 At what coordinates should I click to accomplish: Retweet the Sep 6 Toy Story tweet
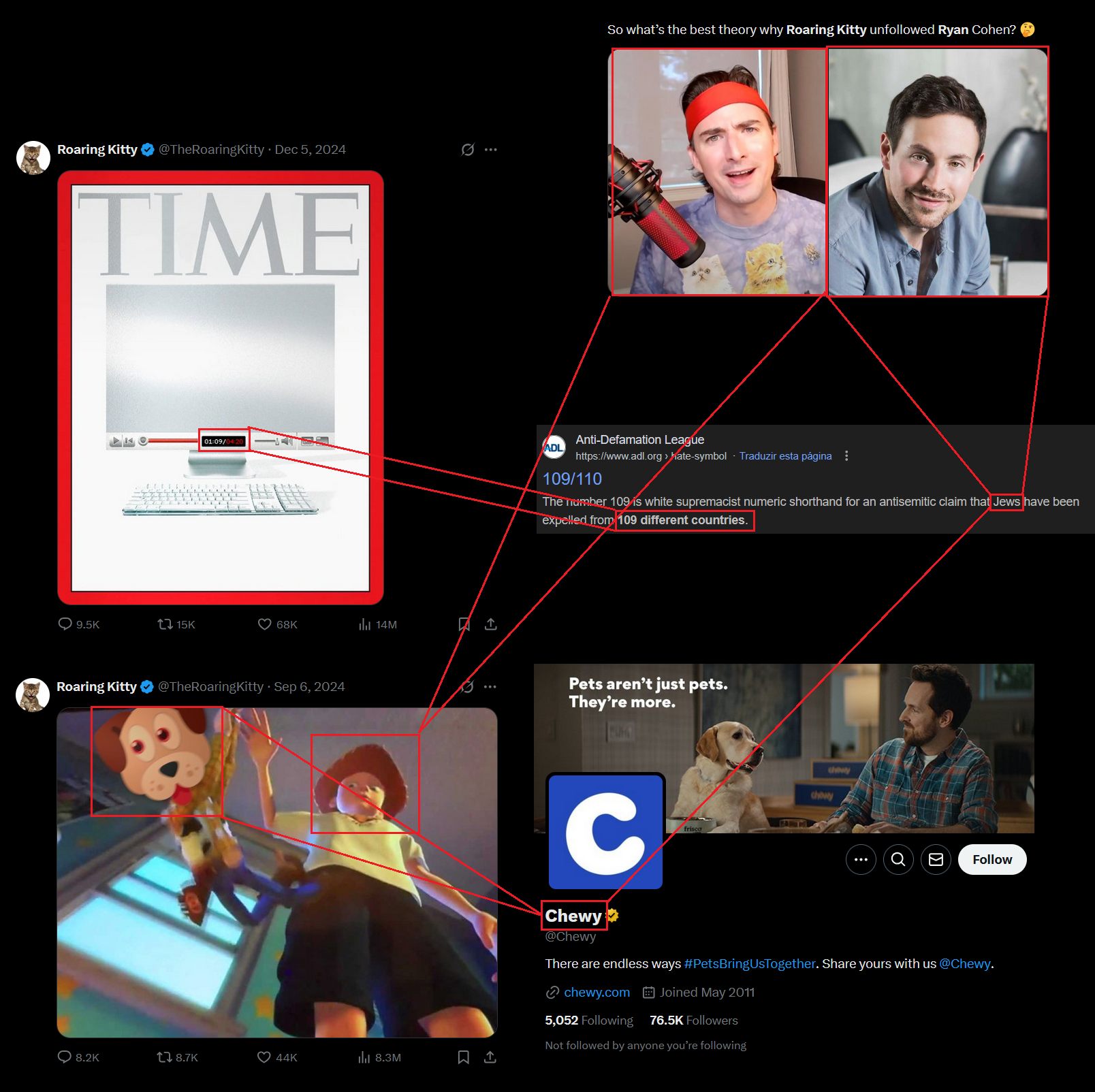pos(164,1057)
